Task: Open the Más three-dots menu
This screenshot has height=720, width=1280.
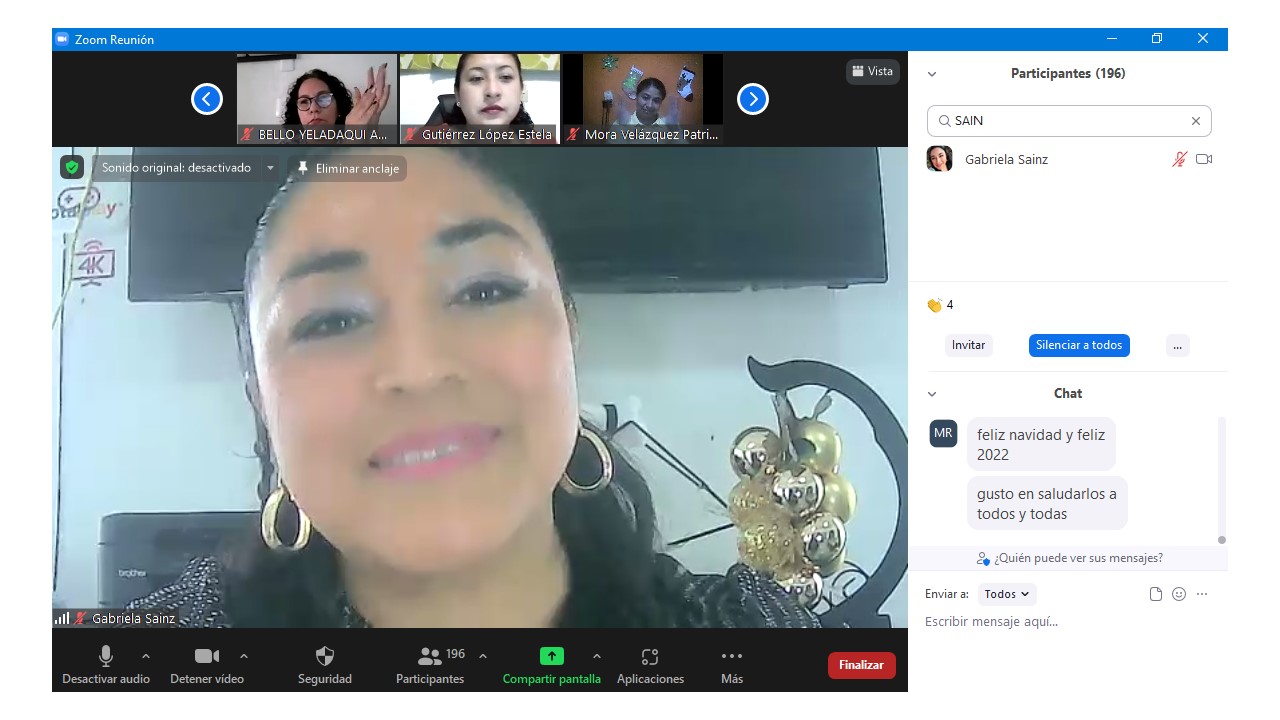Action: (732, 657)
